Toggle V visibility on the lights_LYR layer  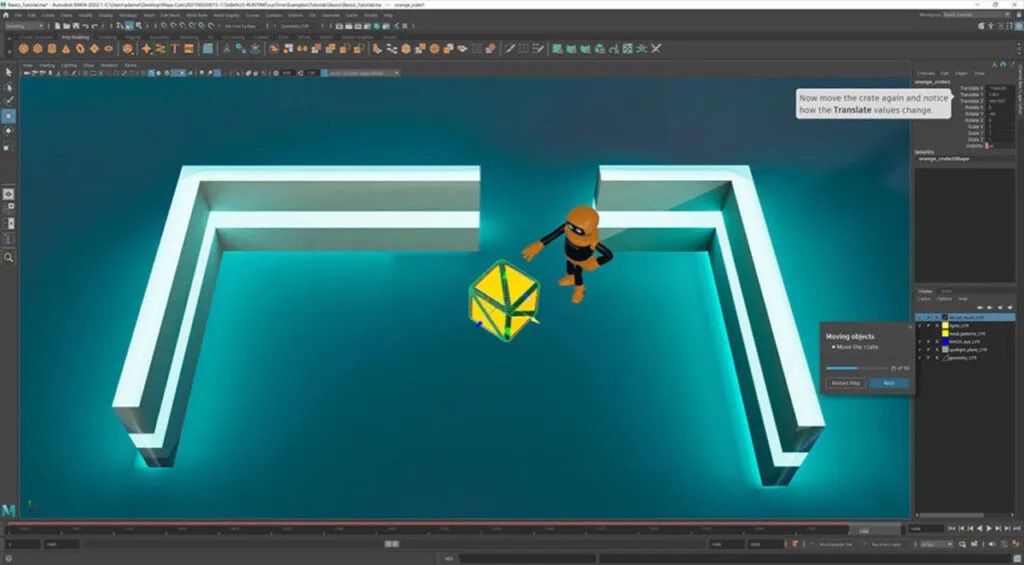coord(920,325)
